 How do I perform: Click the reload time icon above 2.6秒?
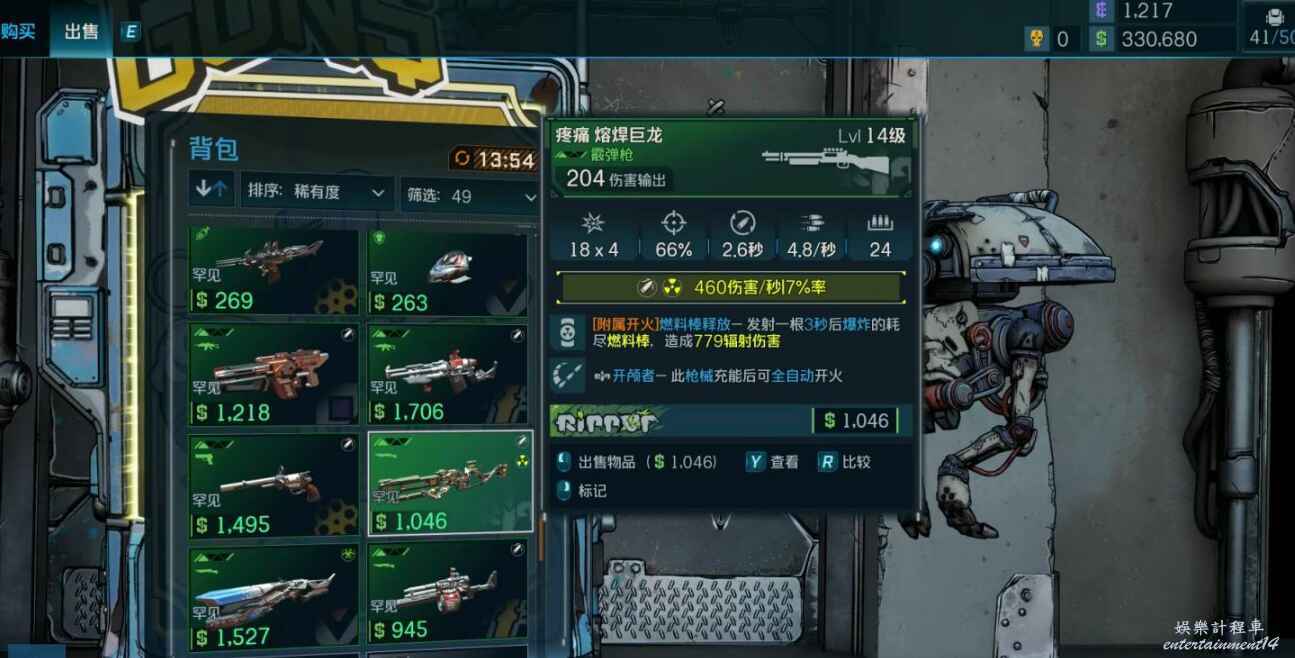point(743,222)
